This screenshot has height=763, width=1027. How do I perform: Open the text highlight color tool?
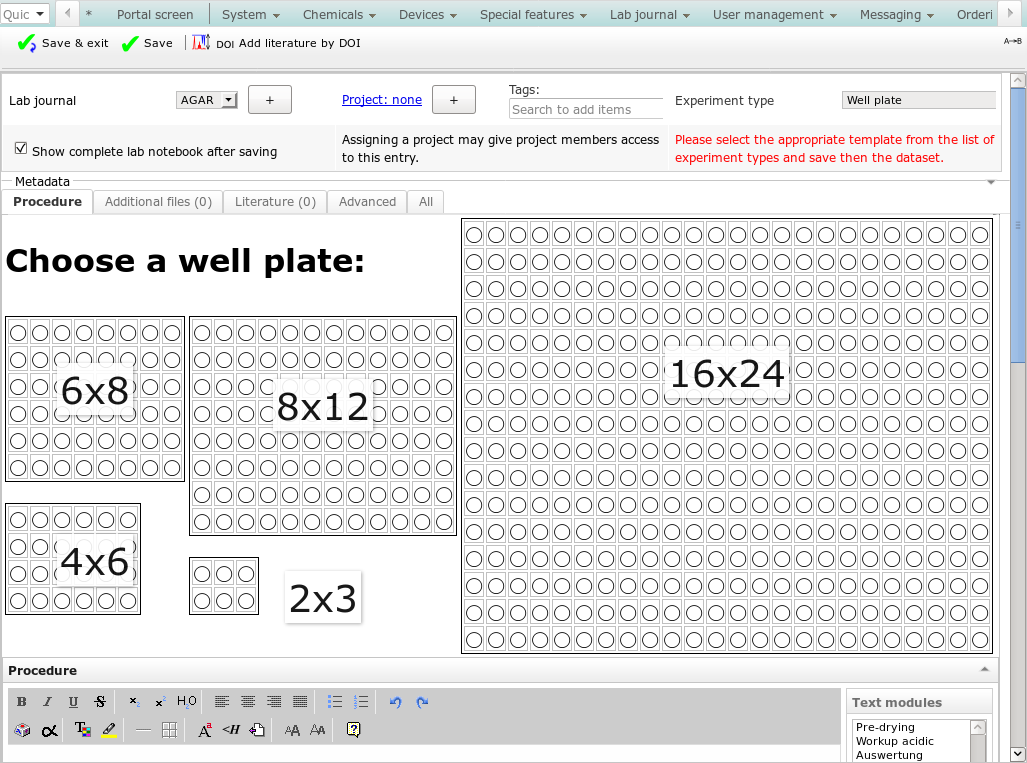pos(109,730)
